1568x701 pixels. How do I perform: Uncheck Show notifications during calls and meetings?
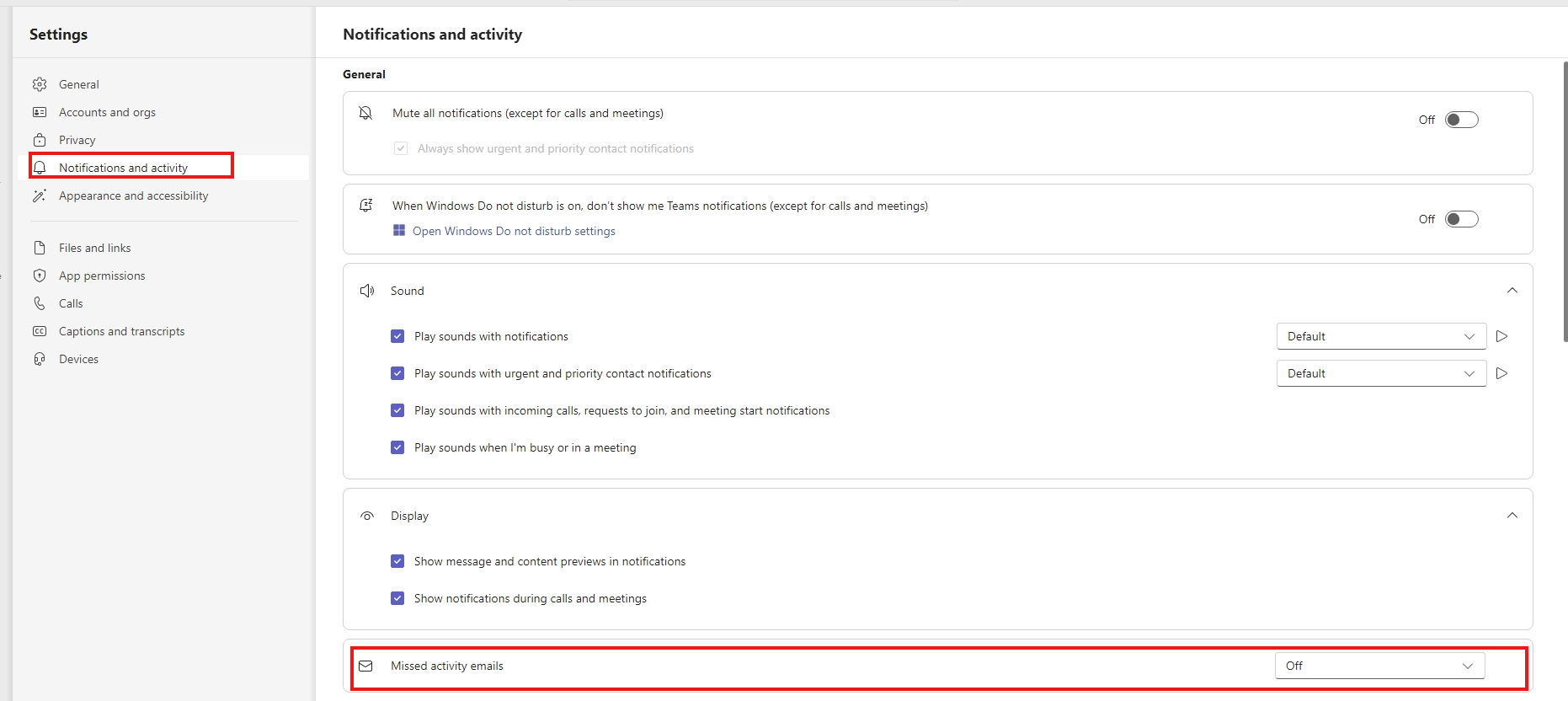[x=397, y=598]
